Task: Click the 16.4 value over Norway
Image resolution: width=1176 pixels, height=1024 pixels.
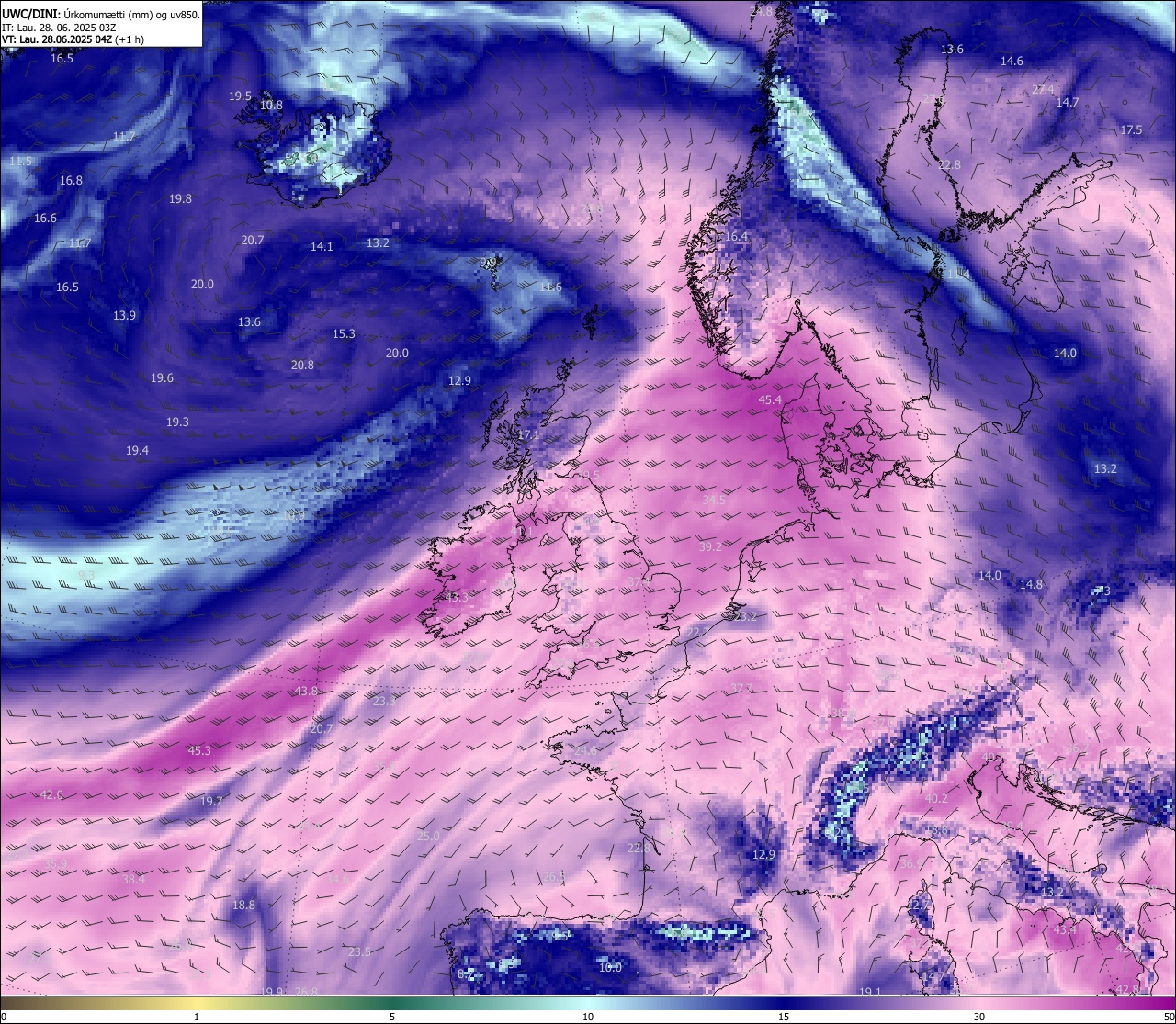Action: point(737,237)
